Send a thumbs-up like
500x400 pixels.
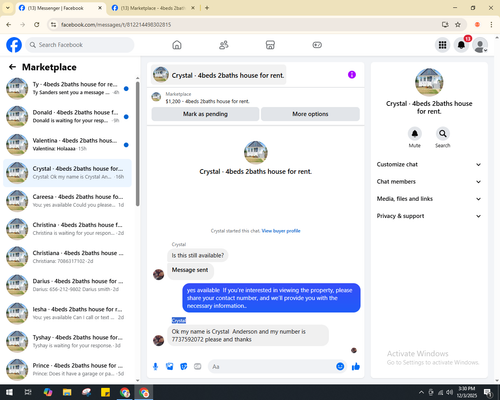pos(356,367)
